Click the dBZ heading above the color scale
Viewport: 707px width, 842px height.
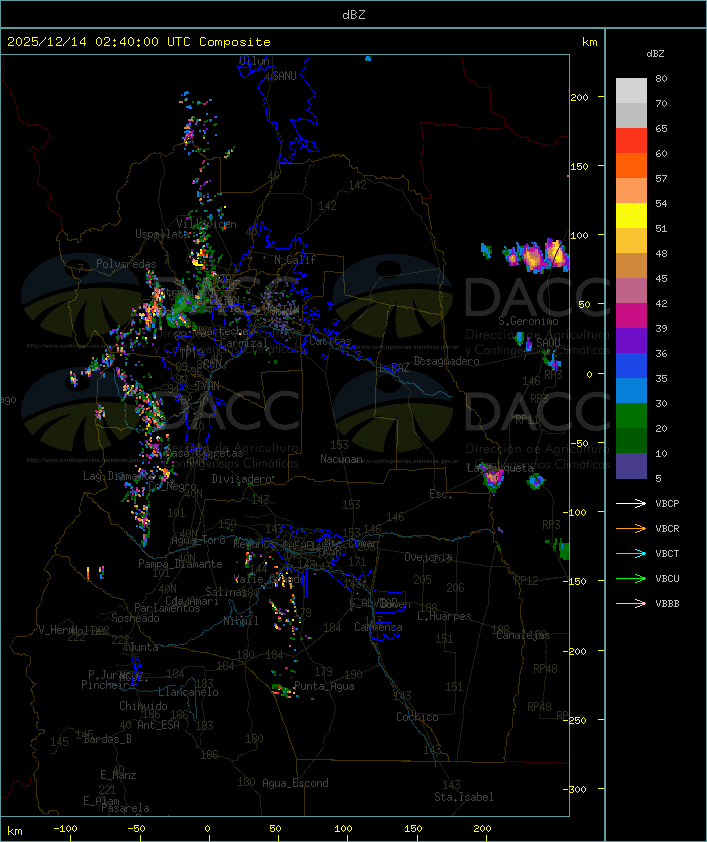[655, 54]
